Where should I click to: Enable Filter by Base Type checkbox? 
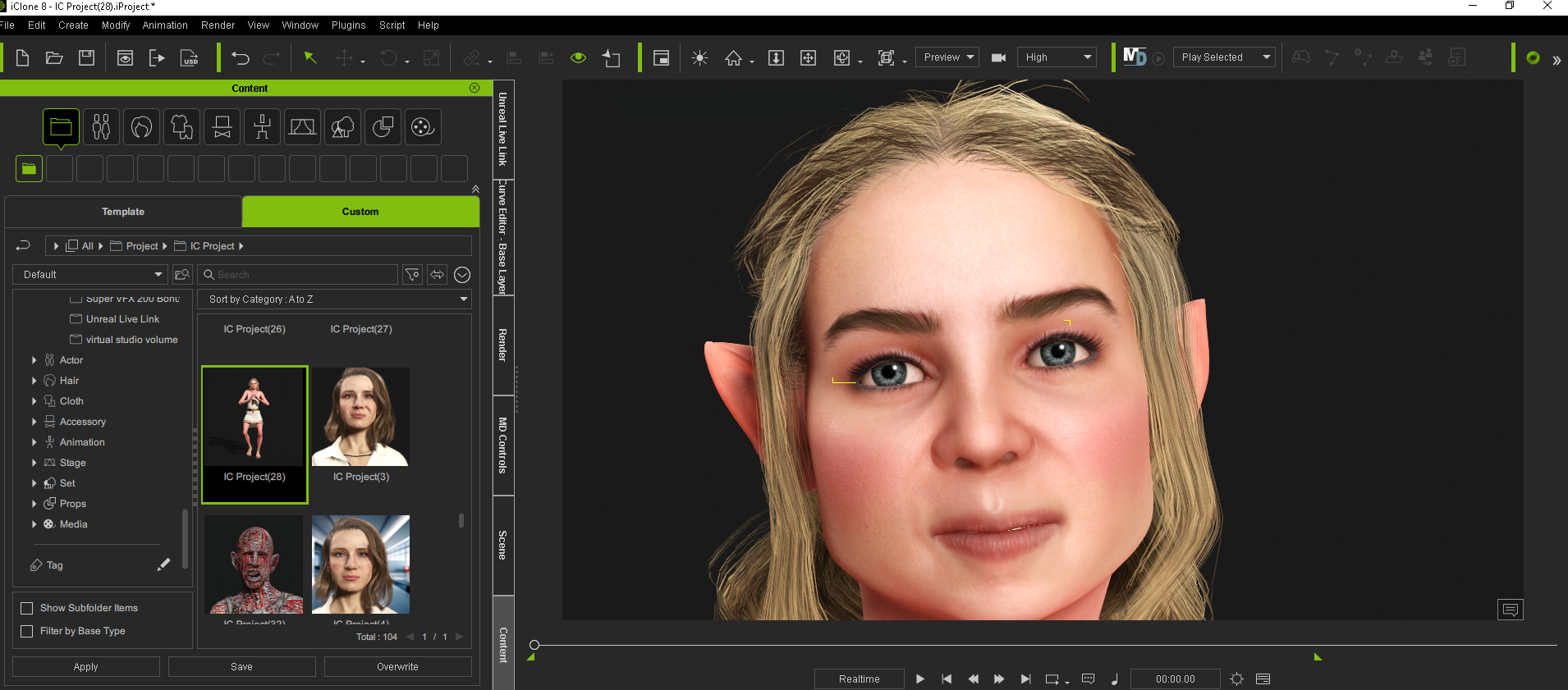[x=27, y=631]
